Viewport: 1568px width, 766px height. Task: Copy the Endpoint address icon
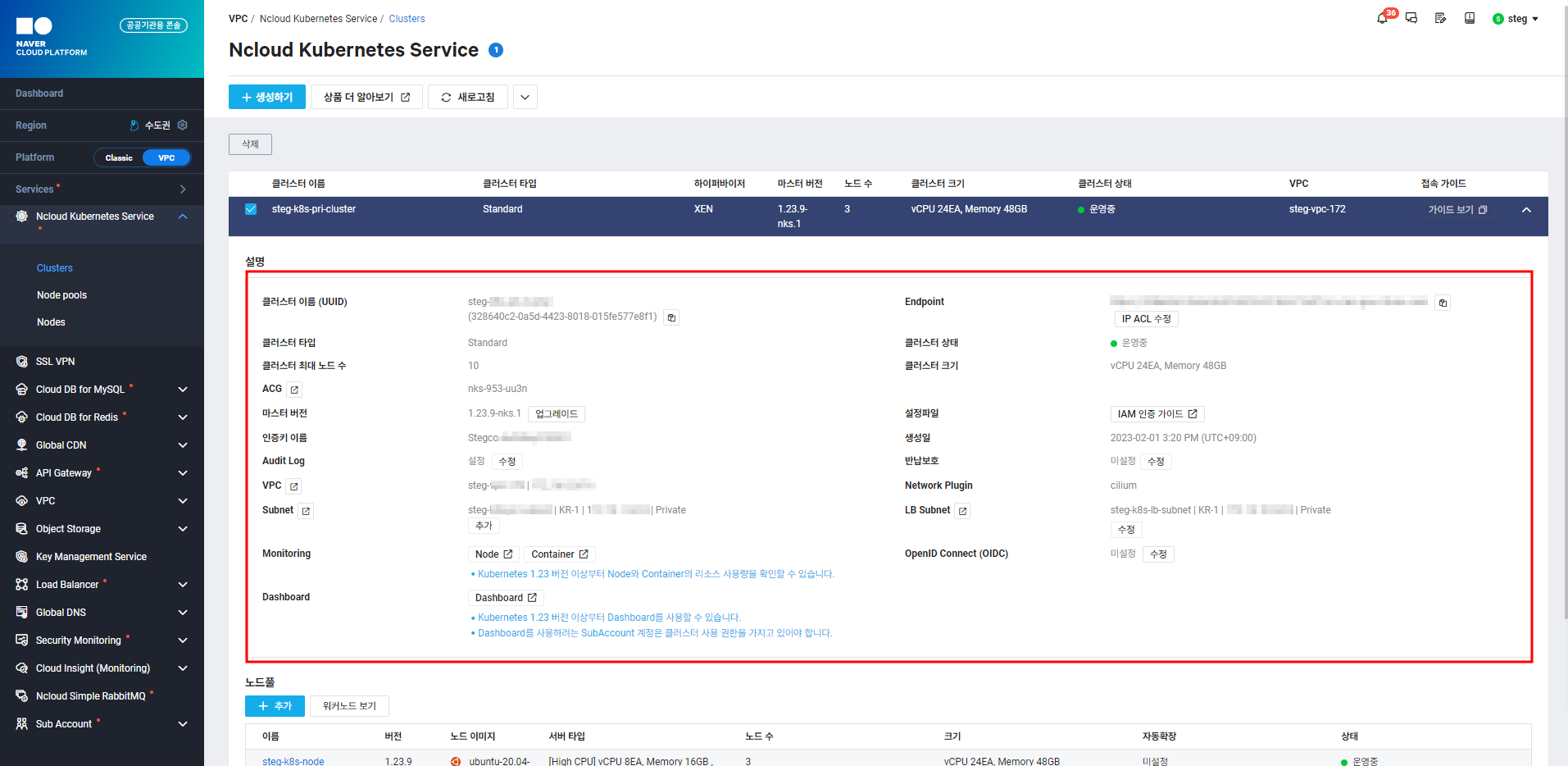(x=1443, y=303)
